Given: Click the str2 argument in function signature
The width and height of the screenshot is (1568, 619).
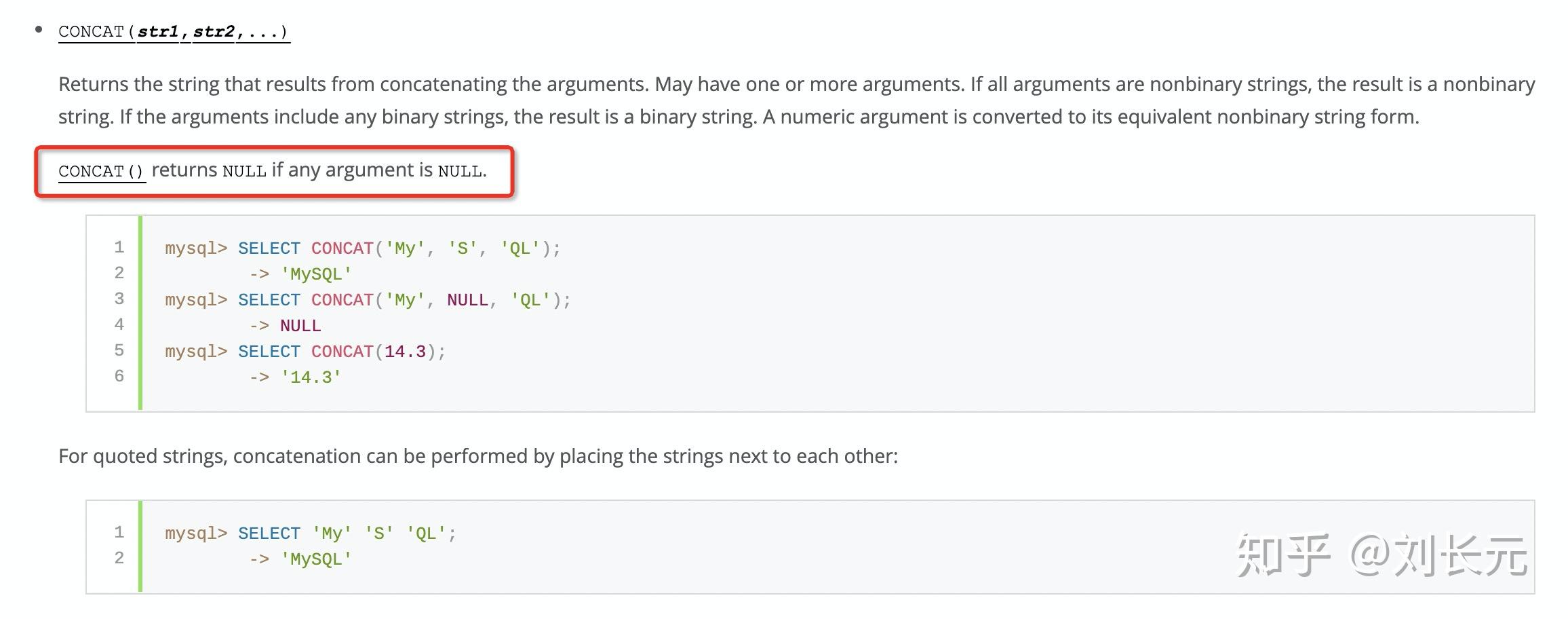Looking at the screenshot, I should click(214, 32).
